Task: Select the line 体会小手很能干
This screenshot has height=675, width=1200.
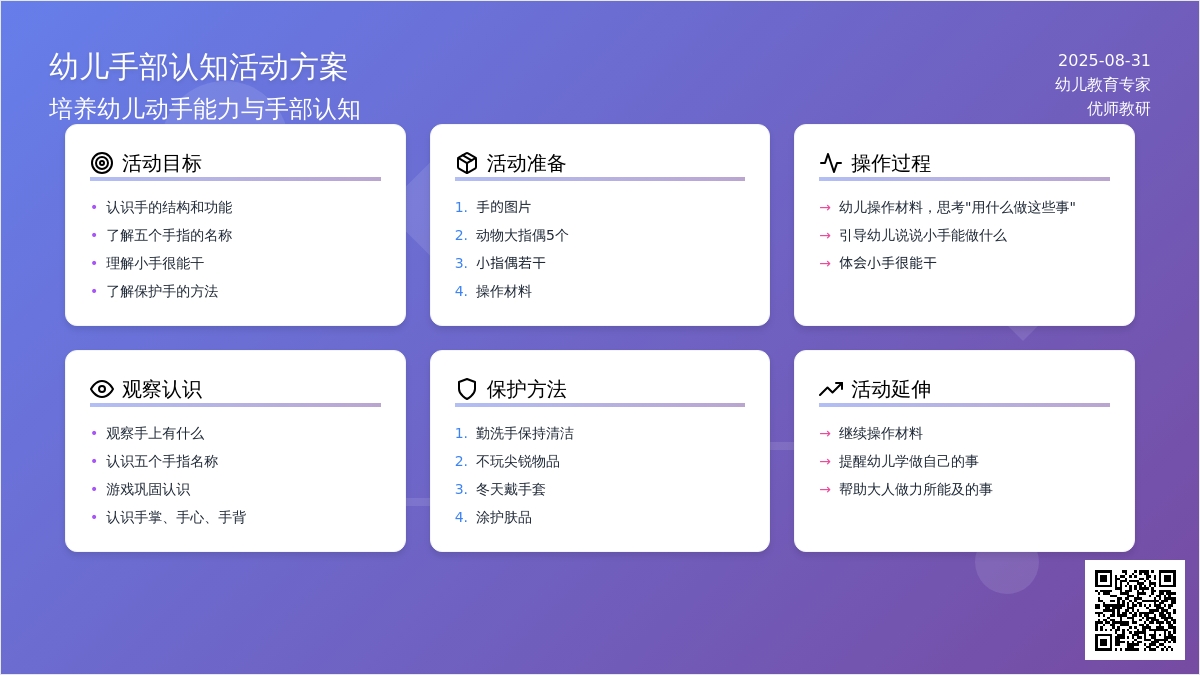Action: [x=888, y=263]
